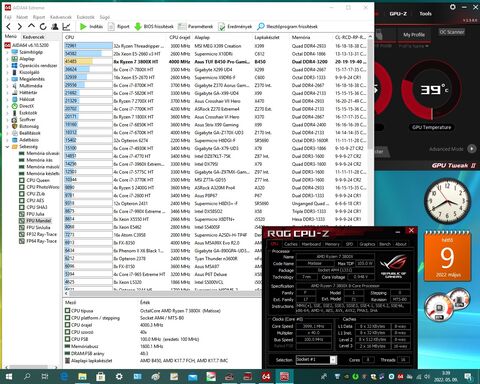Image resolution: width=480 pixels, height=384 pixels.
Task: Switch to Memory tab in ROG CPU-Z
Action: pos(332,244)
